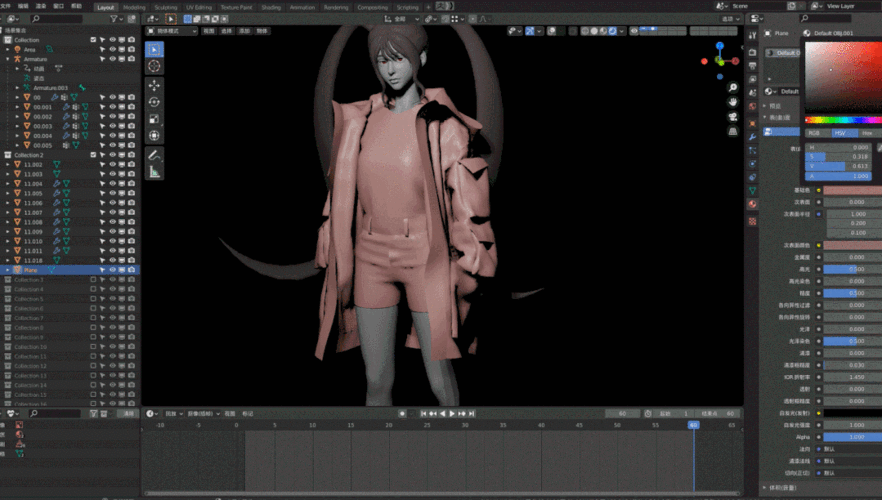Toggle Collection exclude checkbox
Screen dimensions: 882x500
tap(93, 40)
